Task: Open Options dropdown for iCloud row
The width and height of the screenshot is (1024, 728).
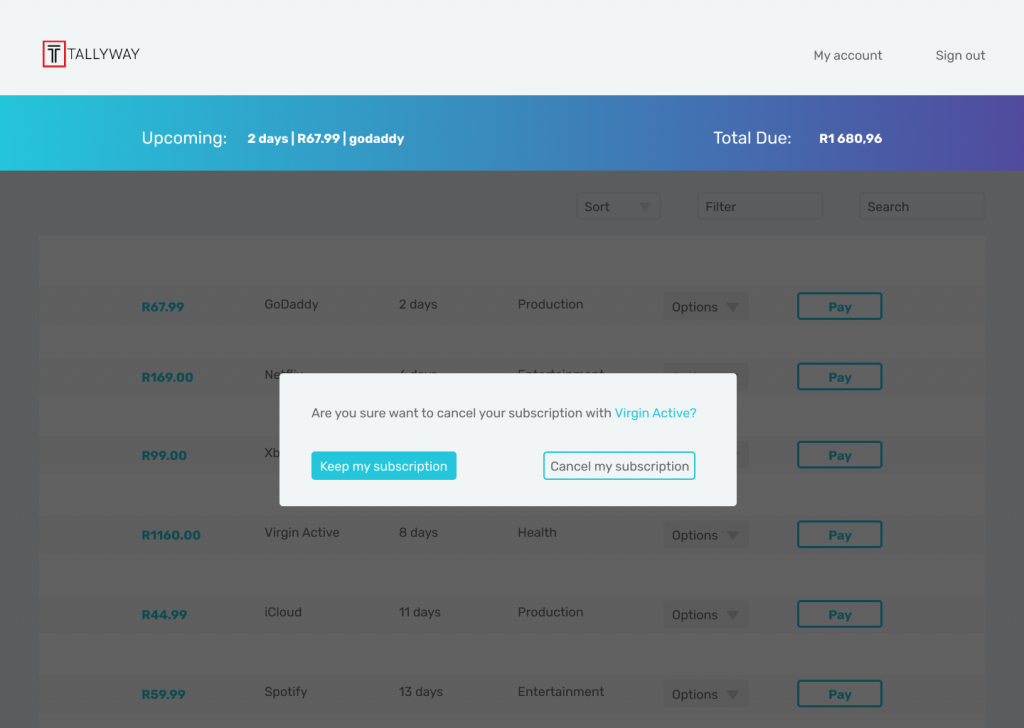Action: pos(706,615)
